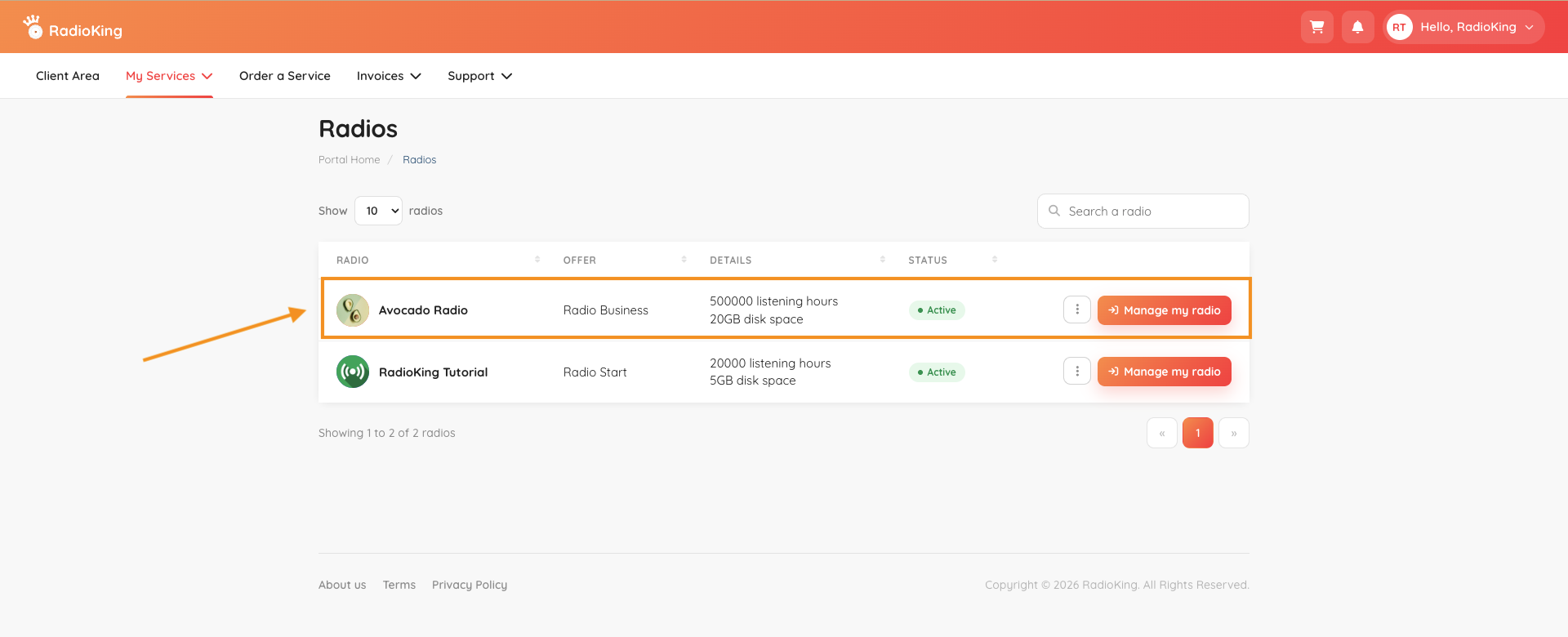The height and width of the screenshot is (637, 1568).
Task: Open the About us footer link
Action: click(x=342, y=585)
